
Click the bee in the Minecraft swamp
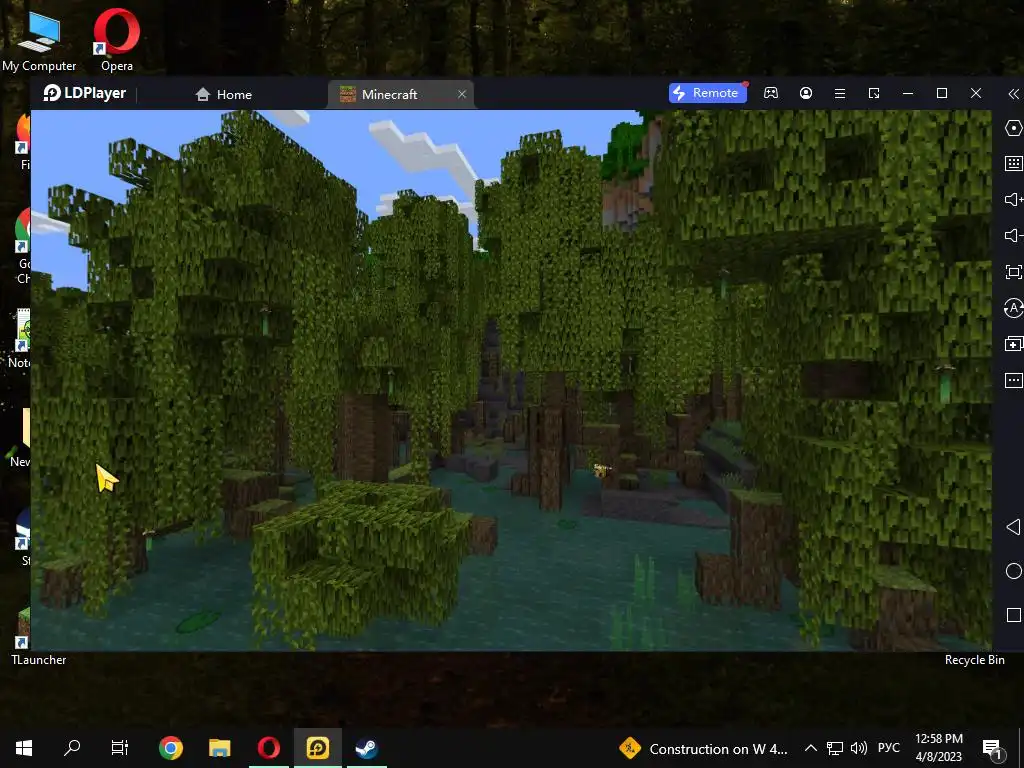tap(601, 470)
